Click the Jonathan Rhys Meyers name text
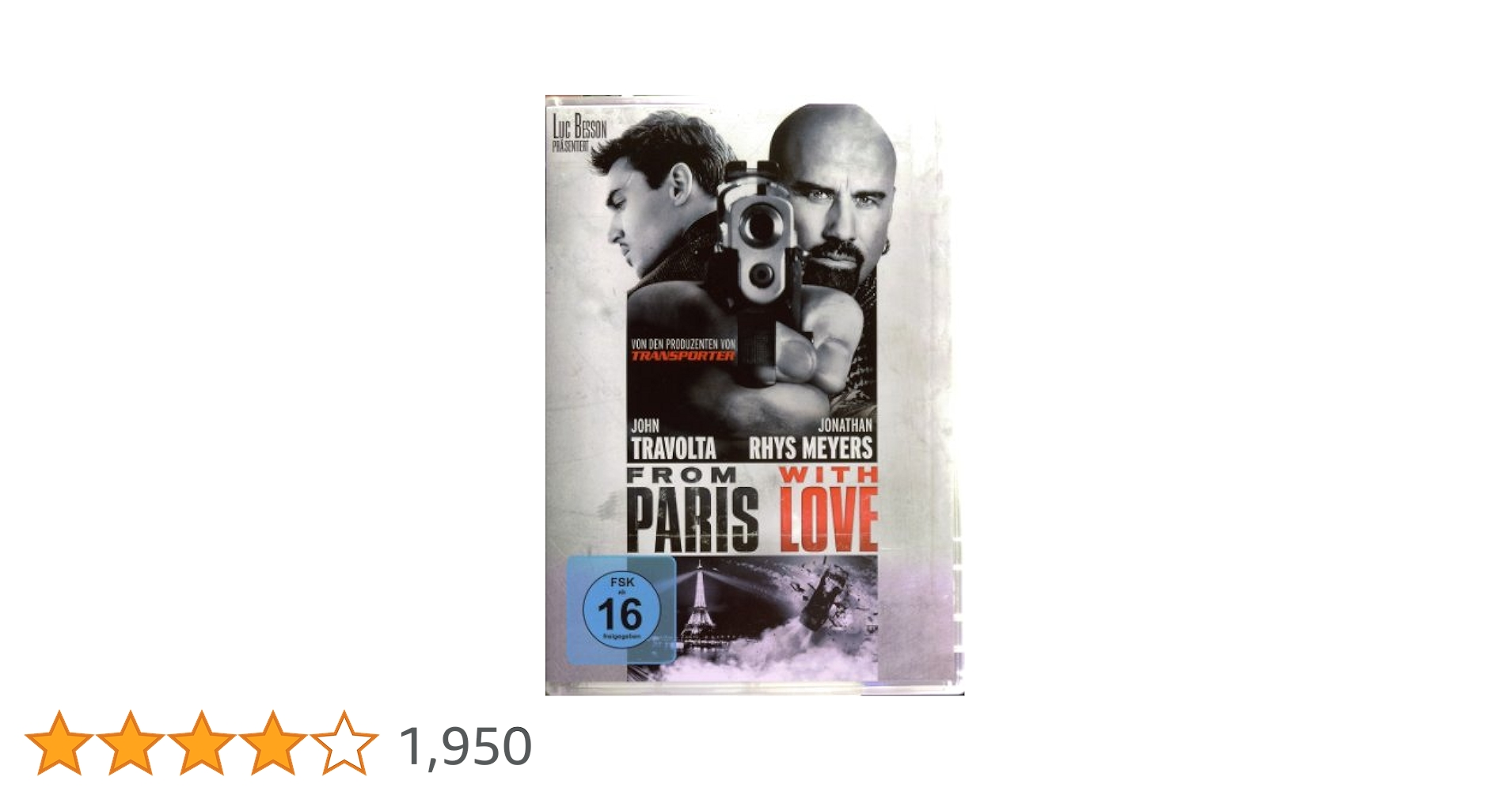This screenshot has width=1512, height=792. [811, 440]
